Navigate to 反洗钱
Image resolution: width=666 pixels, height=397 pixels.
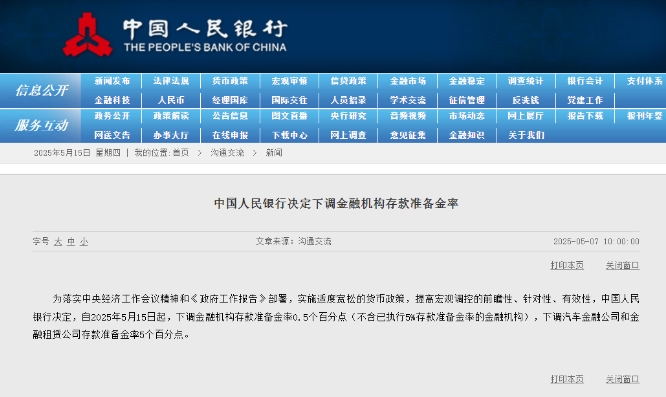[526, 100]
